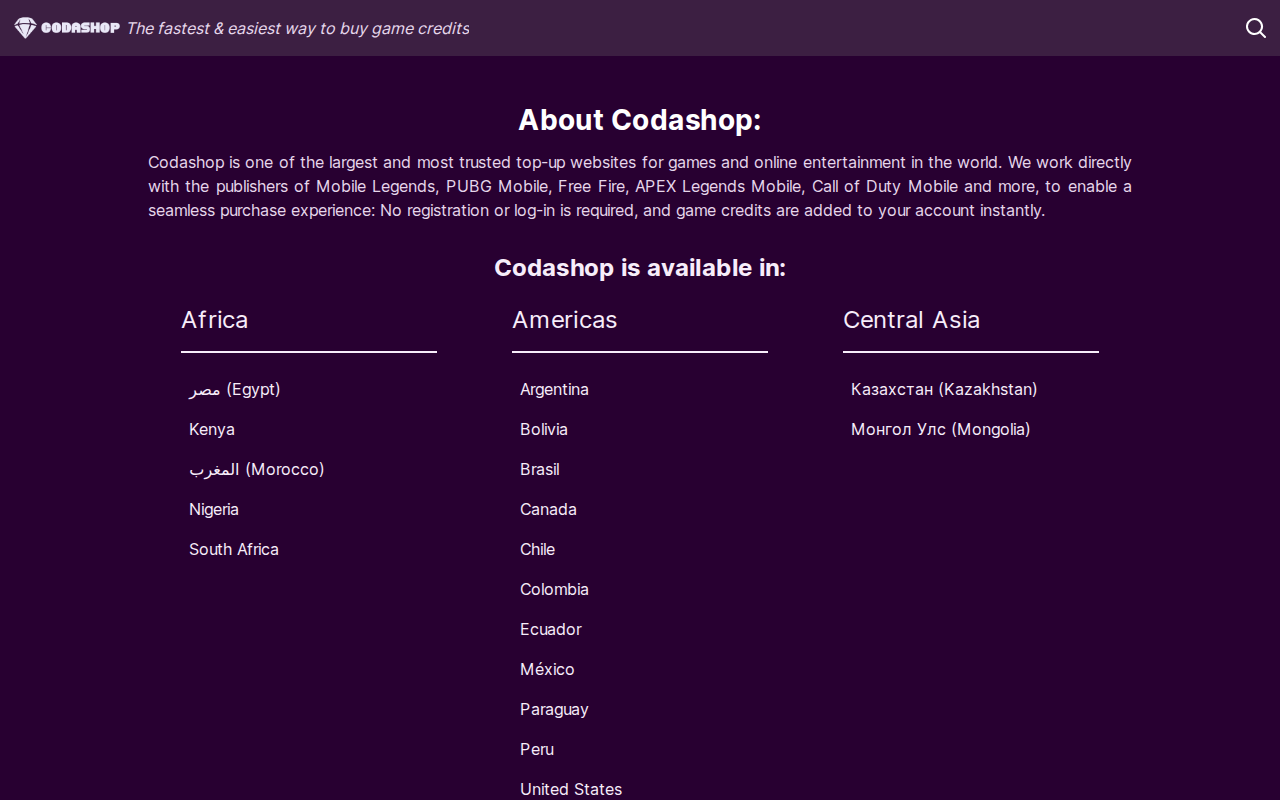Choose Nigeria in Africa list

[214, 509]
